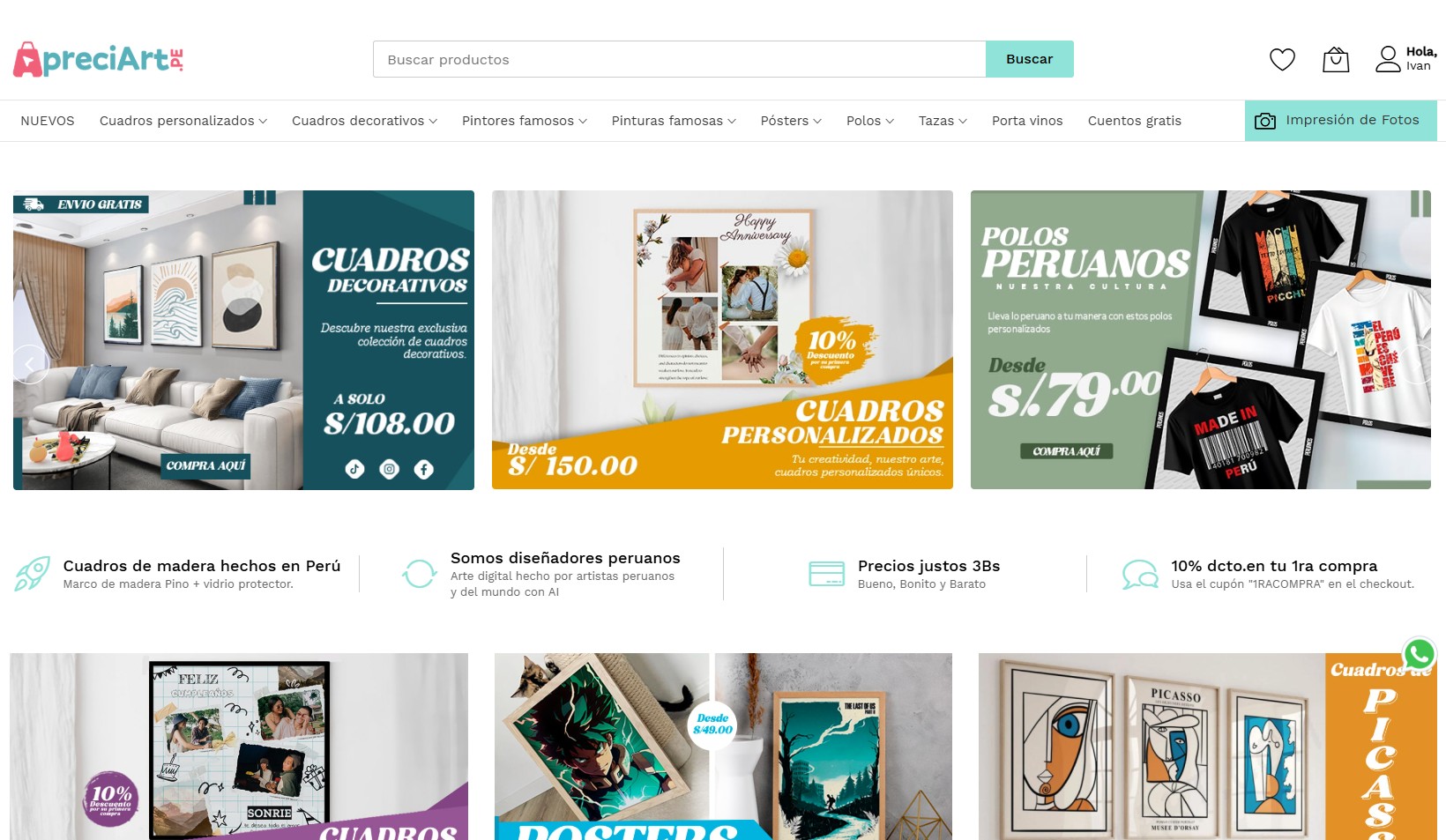The height and width of the screenshot is (840, 1446).
Task: Open the Cuentos gratis link
Action: pyautogui.click(x=1135, y=121)
